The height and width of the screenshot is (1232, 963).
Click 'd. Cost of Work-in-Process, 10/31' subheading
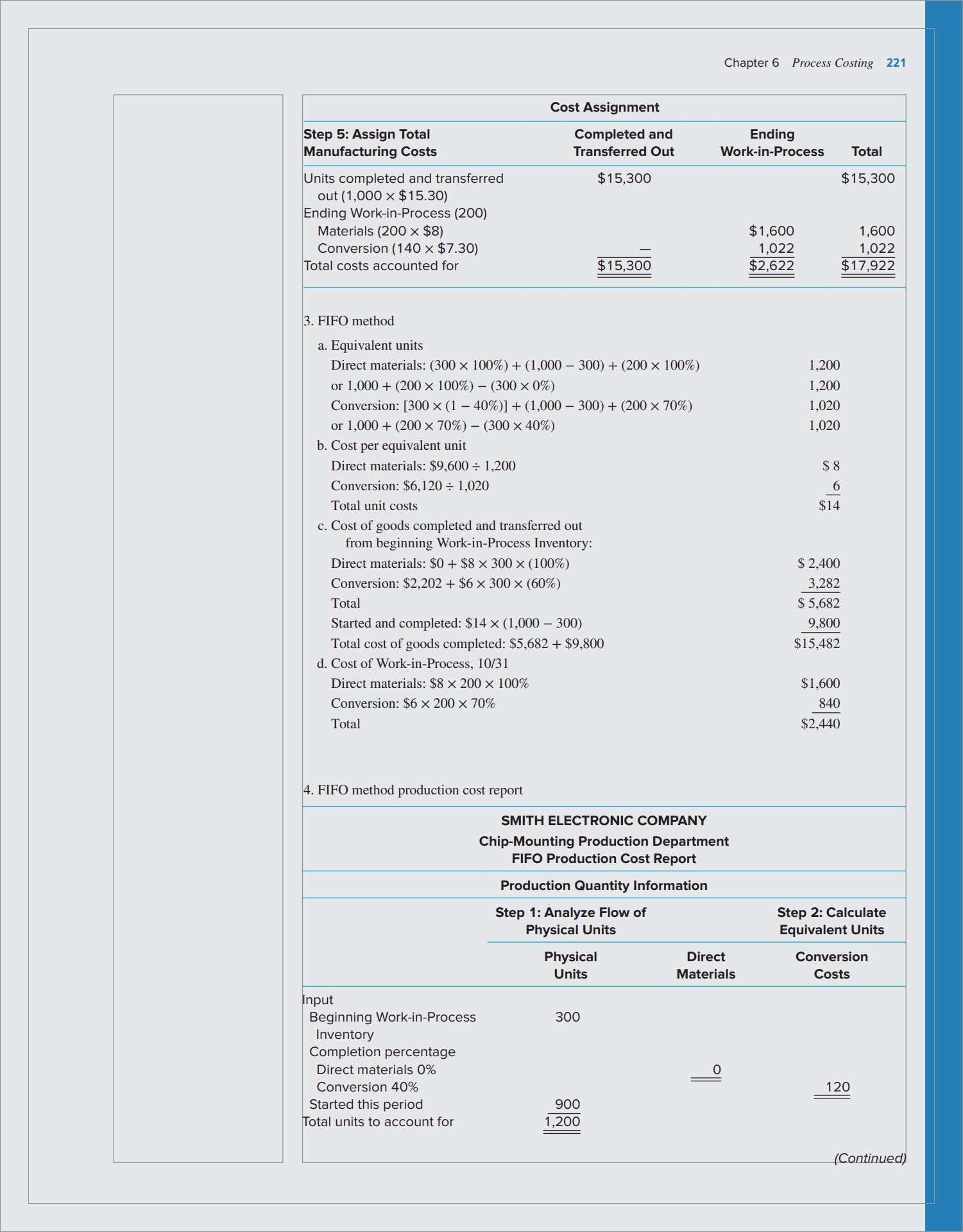[413, 663]
